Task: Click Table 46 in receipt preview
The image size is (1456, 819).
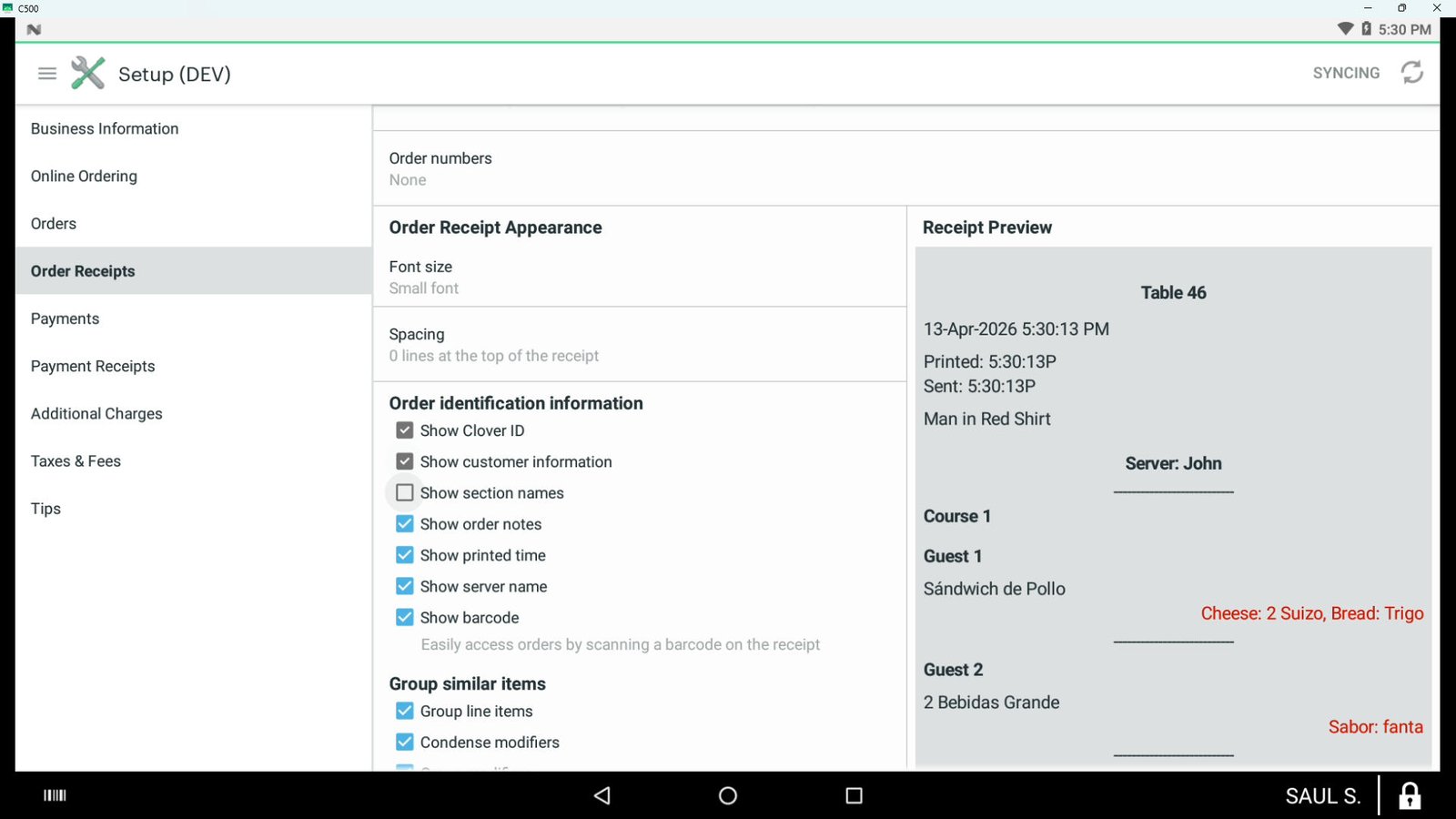Action: click(1173, 292)
